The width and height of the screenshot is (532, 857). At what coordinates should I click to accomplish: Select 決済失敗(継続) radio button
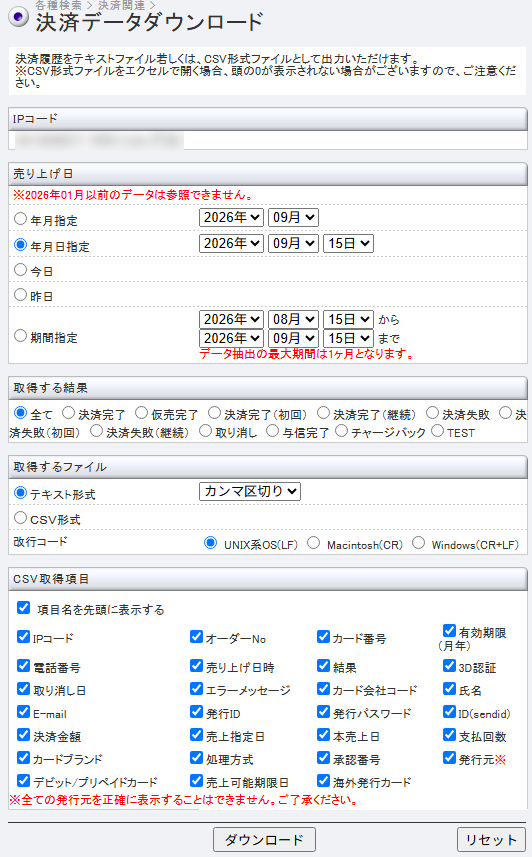coord(96,431)
